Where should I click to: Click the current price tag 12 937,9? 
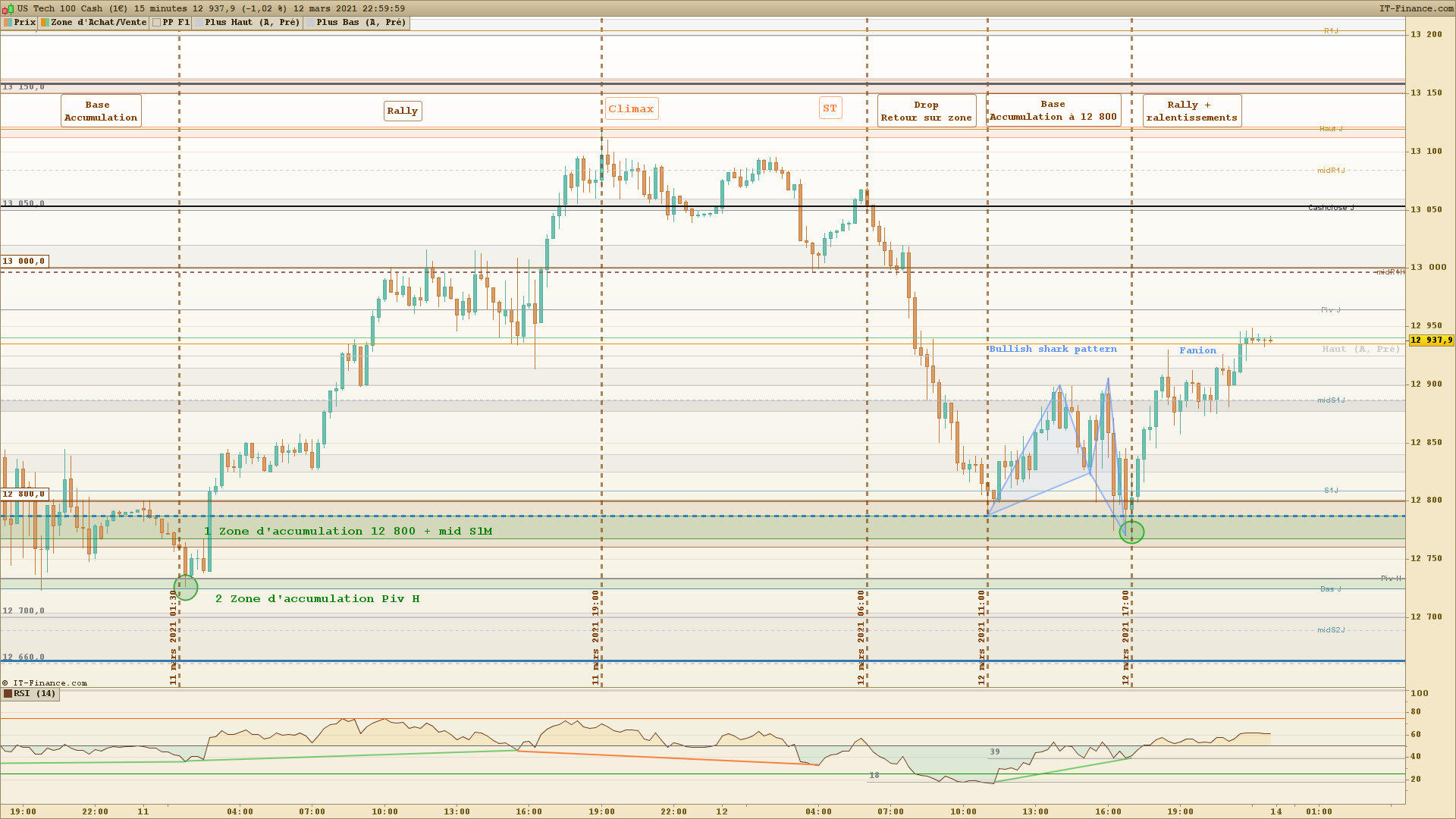(1431, 340)
